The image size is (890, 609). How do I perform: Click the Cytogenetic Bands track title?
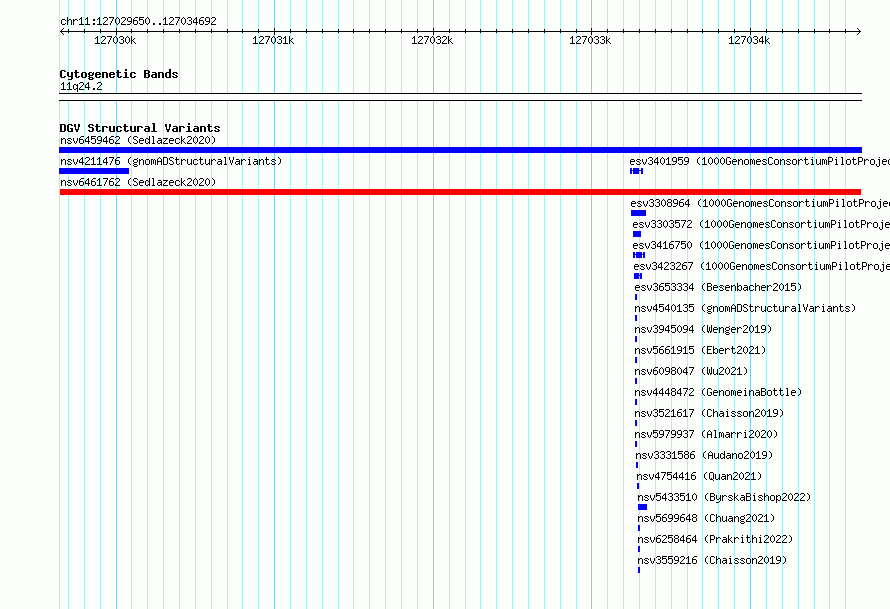pyautogui.click(x=119, y=74)
